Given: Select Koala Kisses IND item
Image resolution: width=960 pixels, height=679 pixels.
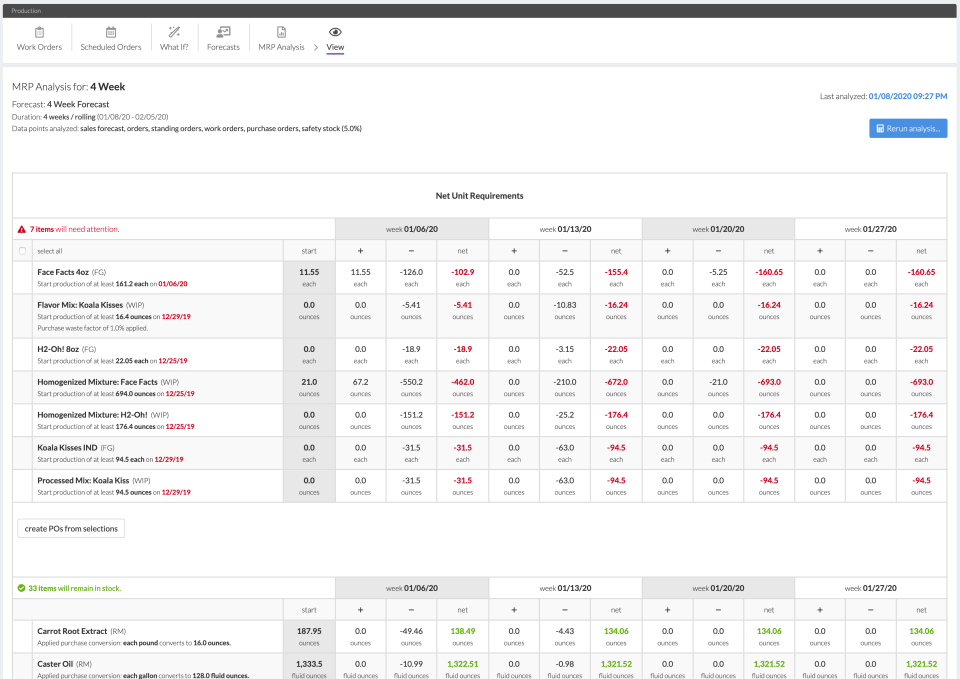Looking at the screenshot, I should [67, 448].
